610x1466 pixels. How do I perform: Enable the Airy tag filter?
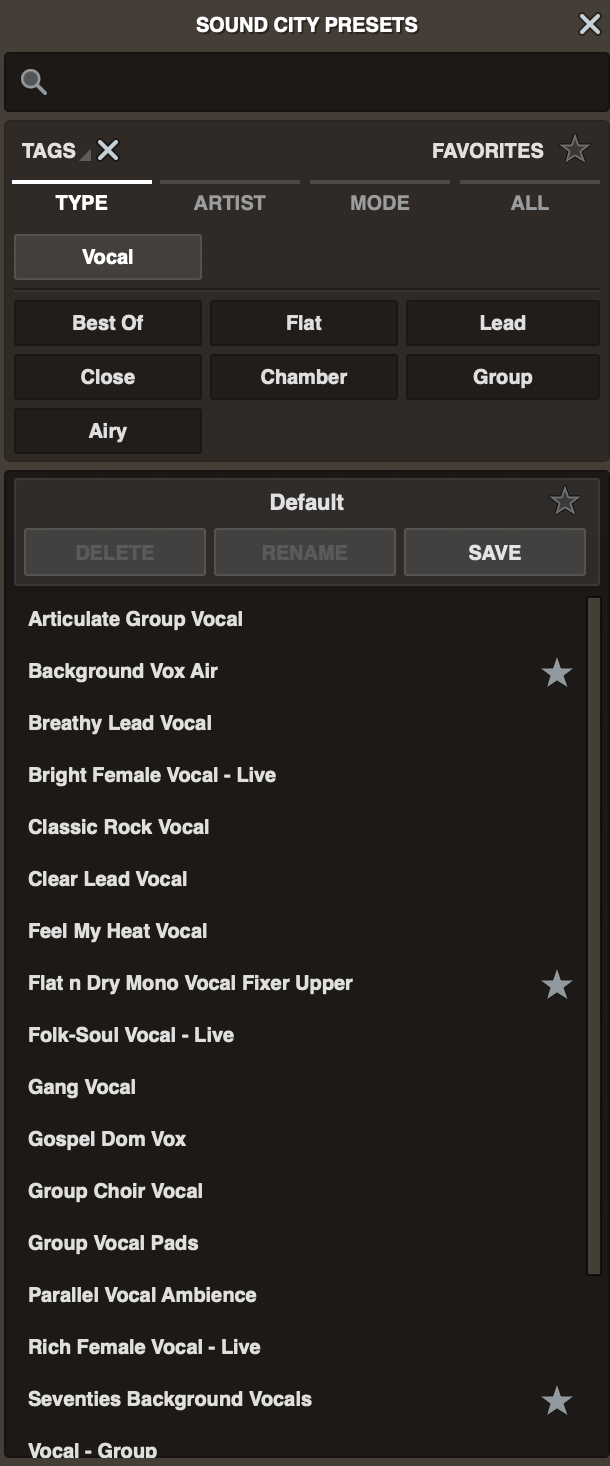(x=108, y=431)
